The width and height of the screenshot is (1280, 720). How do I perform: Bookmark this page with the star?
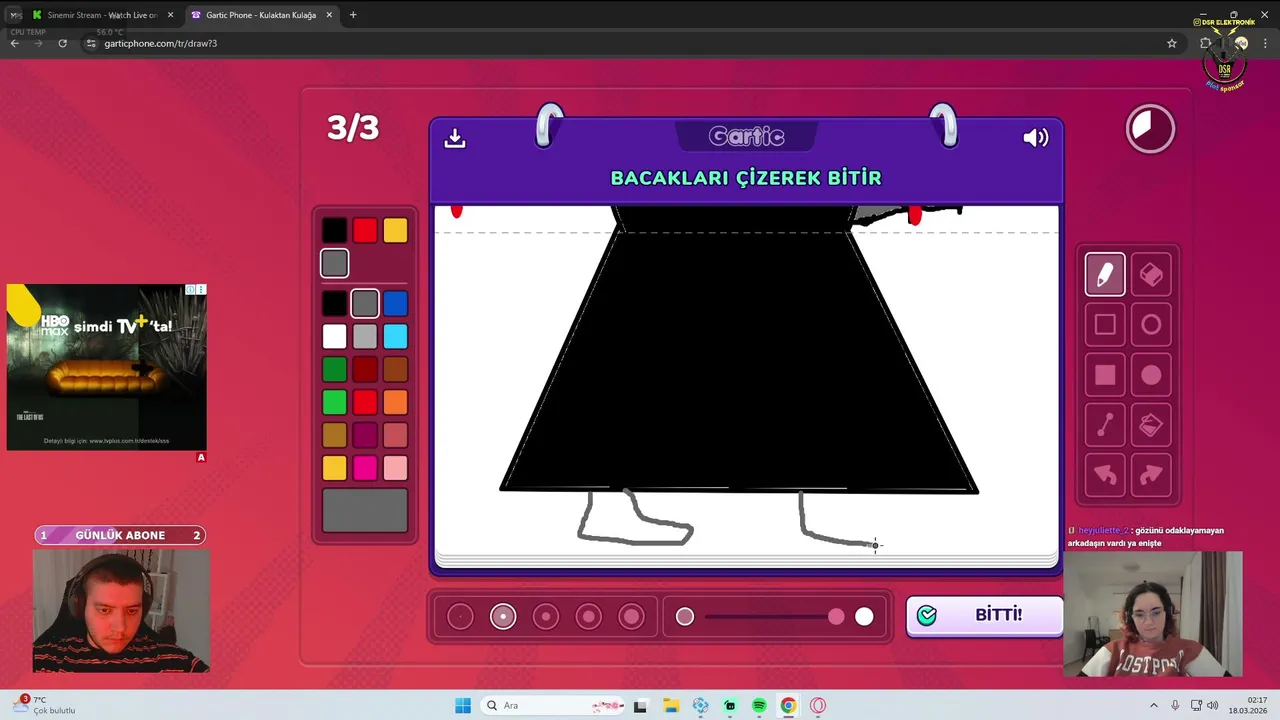click(1172, 43)
